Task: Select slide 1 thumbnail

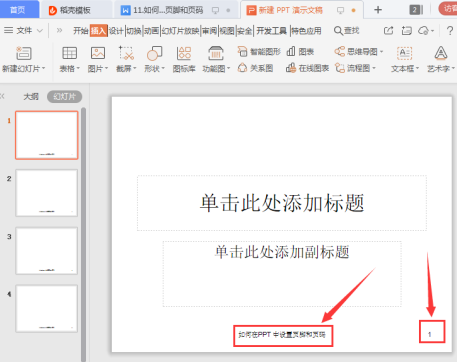Action: [x=47, y=135]
